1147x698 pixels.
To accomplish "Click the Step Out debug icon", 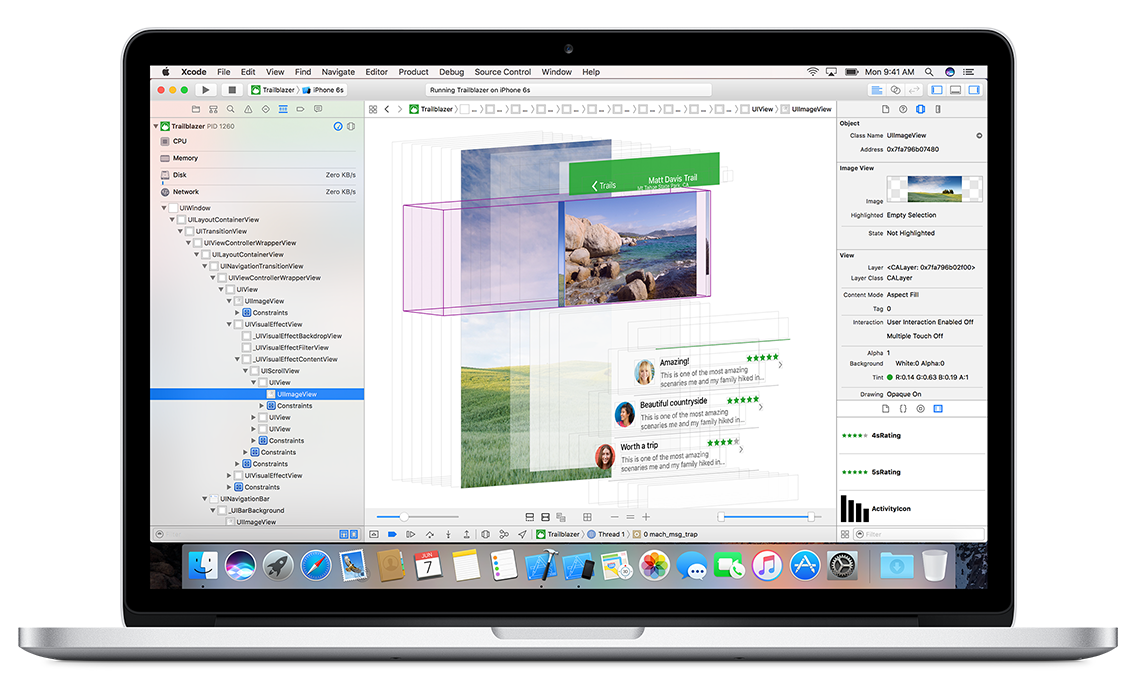I will click(x=466, y=535).
